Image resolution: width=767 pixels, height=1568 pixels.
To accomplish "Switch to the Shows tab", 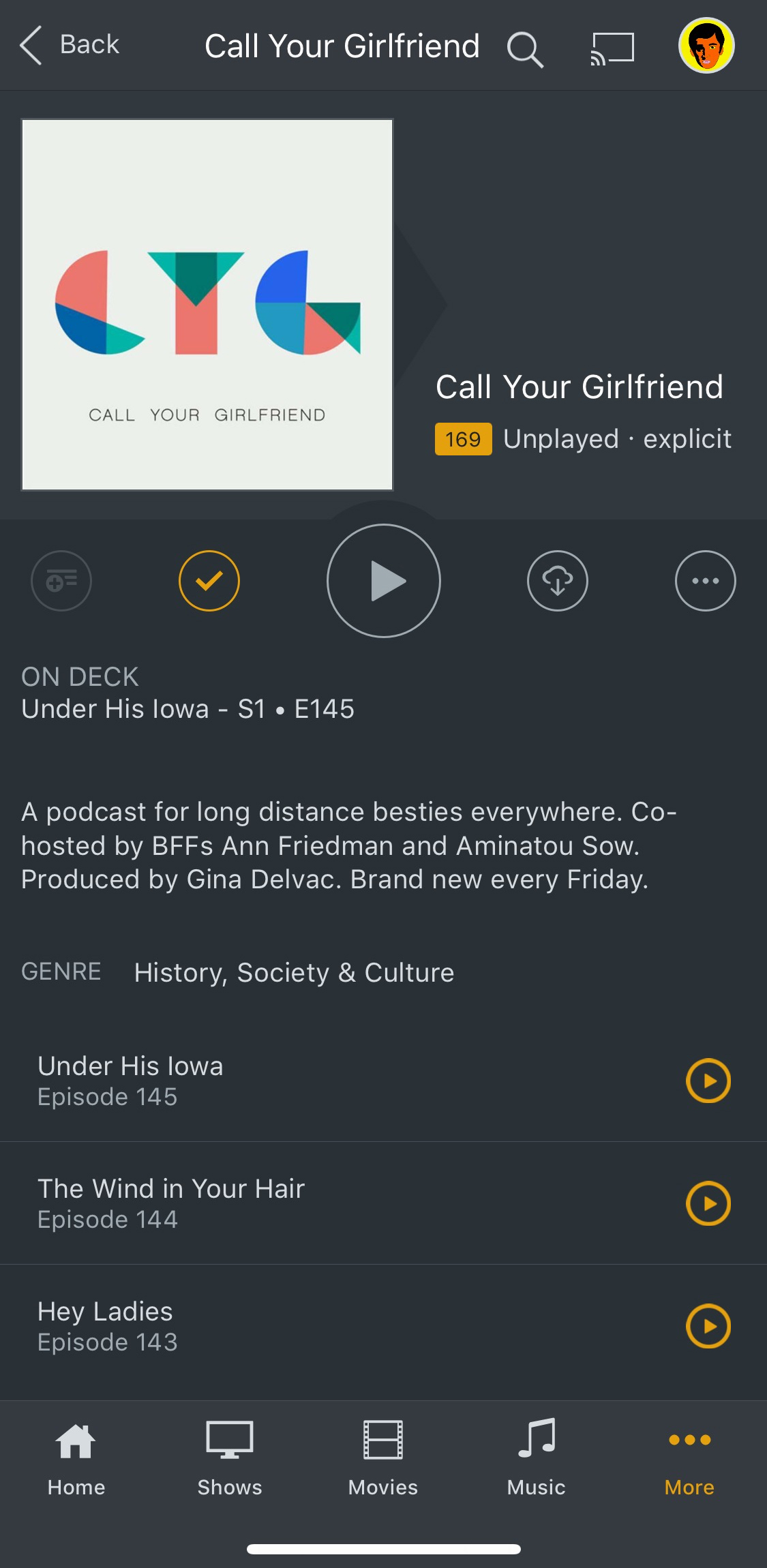I will coord(230,1459).
